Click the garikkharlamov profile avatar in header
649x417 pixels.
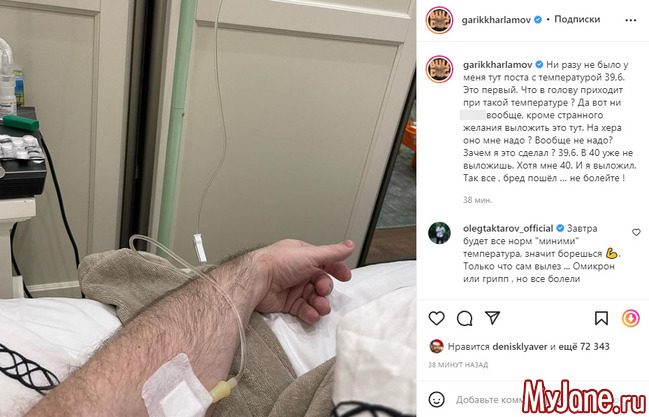[x=439, y=20]
